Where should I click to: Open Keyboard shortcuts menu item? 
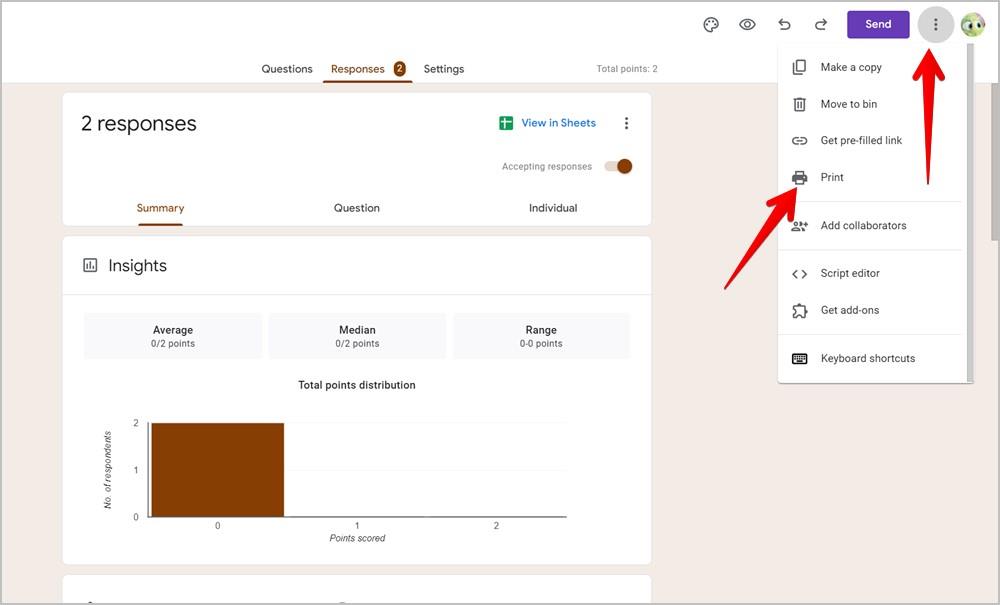870,358
